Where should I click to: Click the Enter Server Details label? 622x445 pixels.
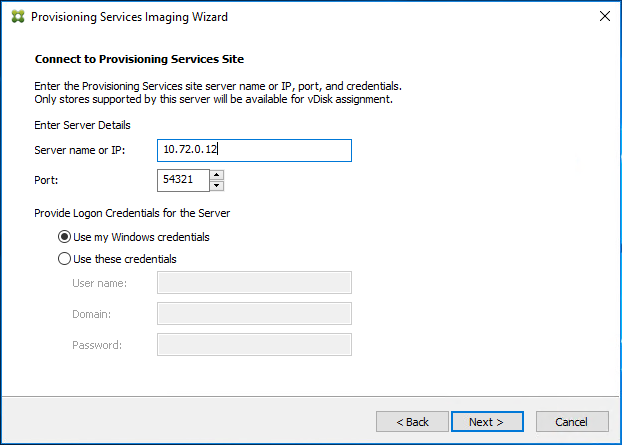pyautogui.click(x=82, y=125)
